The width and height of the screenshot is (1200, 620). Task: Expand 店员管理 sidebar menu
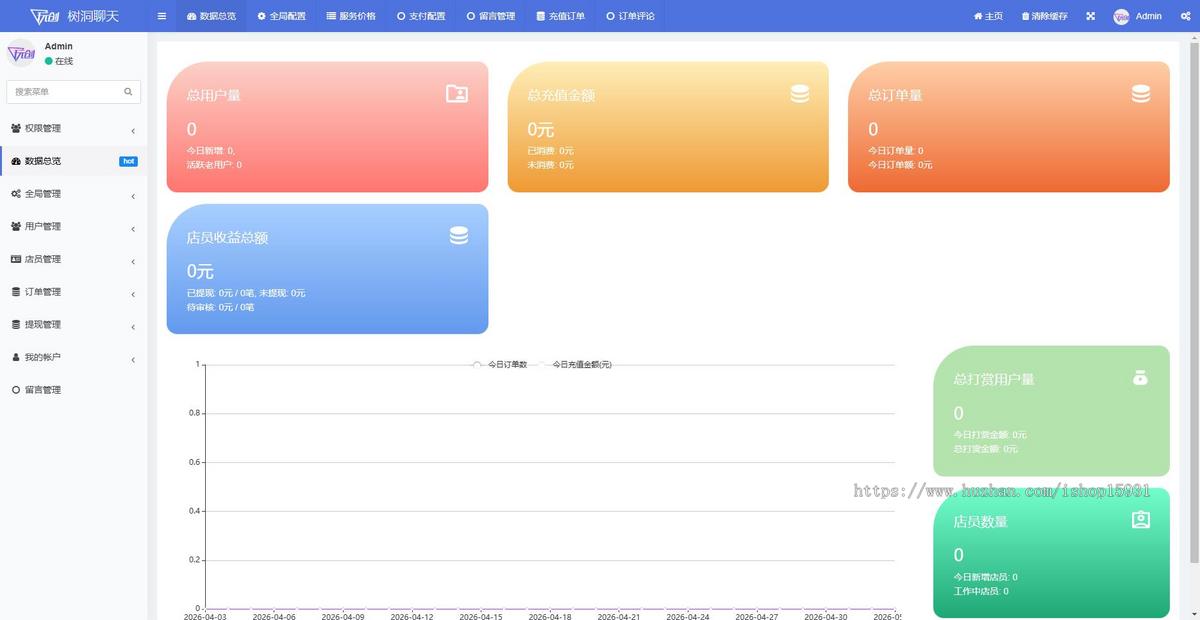pyautogui.click(x=73, y=259)
